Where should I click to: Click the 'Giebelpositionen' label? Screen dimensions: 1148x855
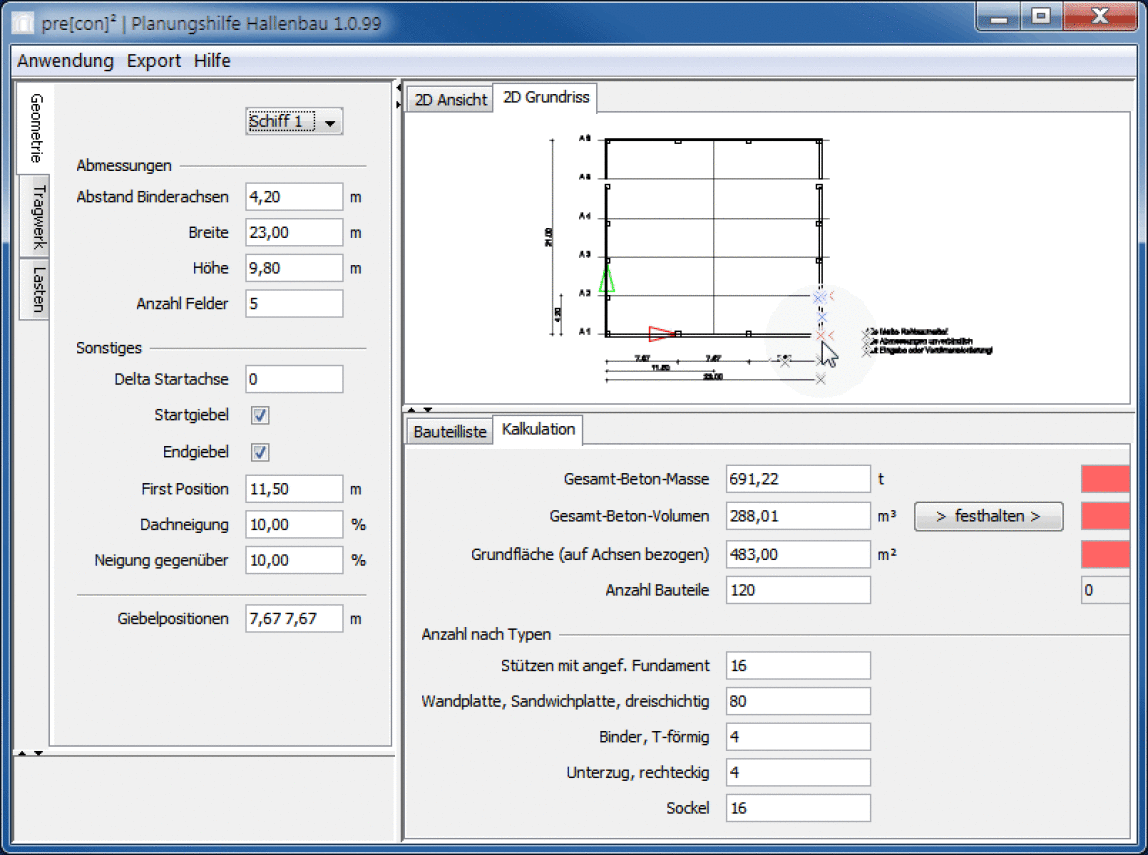pyautogui.click(x=173, y=619)
